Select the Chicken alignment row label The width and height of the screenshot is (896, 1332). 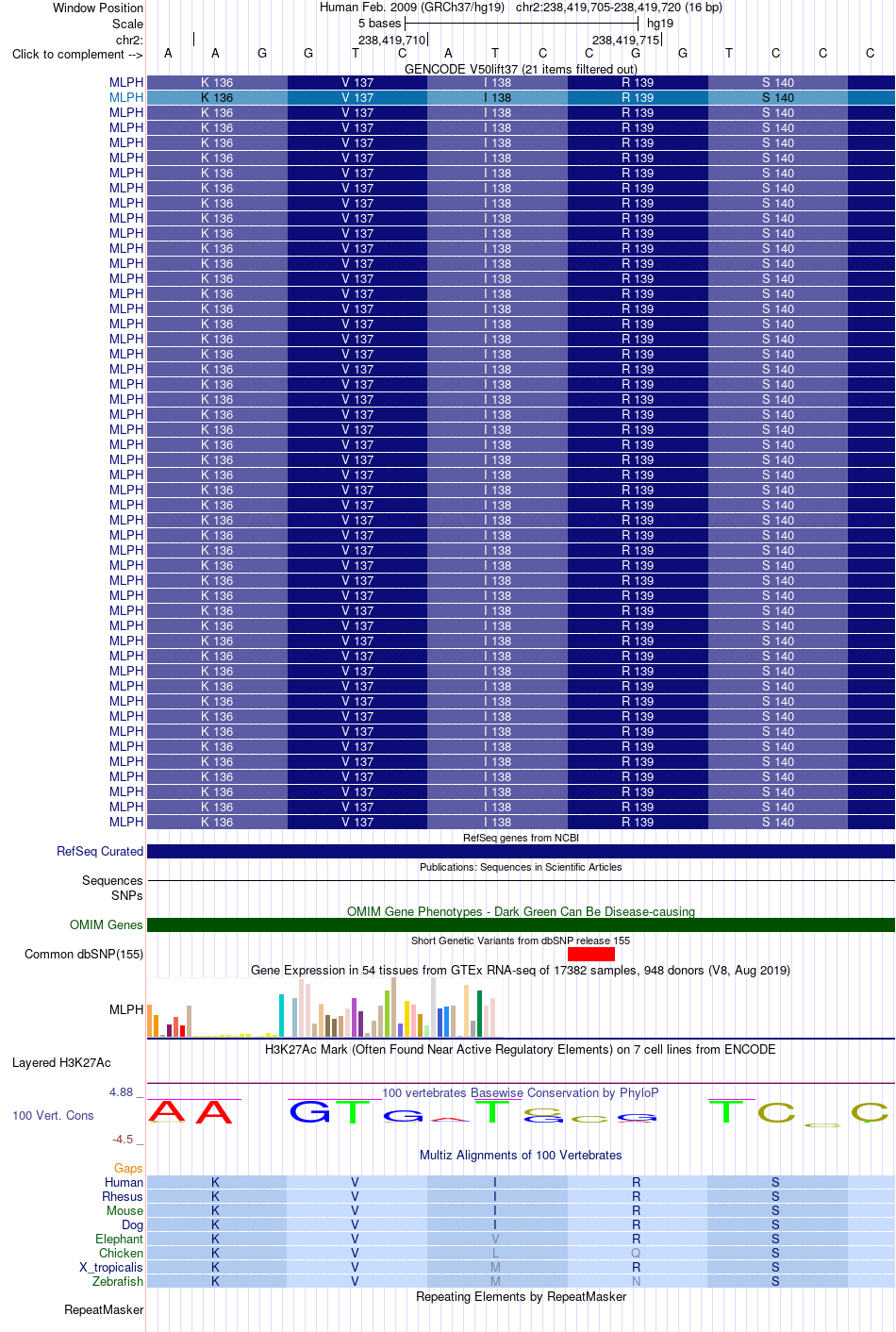[x=122, y=1253]
